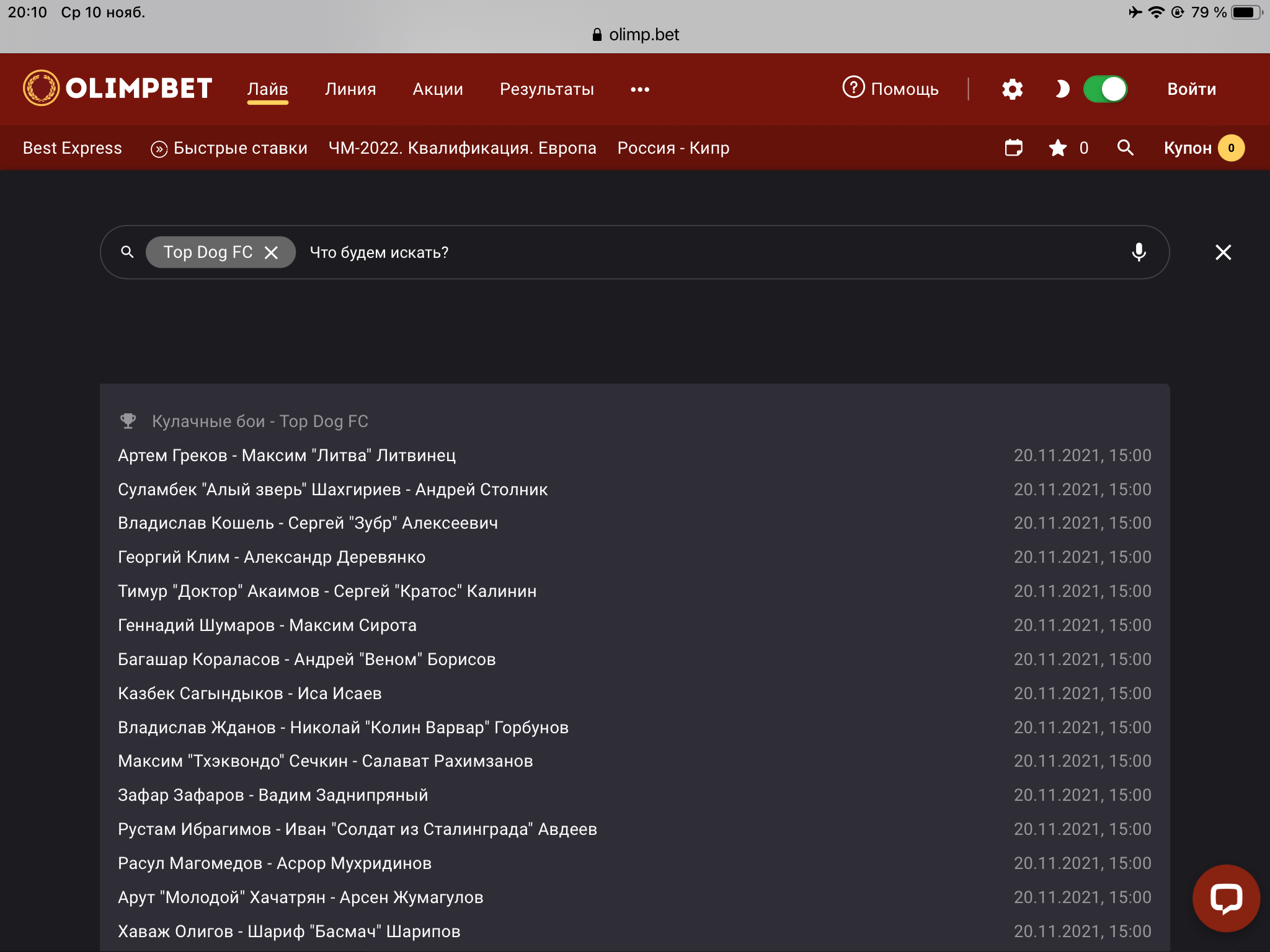The width and height of the screenshot is (1270, 952).
Task: Open Быстрые ставки quick bets
Action: click(x=229, y=148)
